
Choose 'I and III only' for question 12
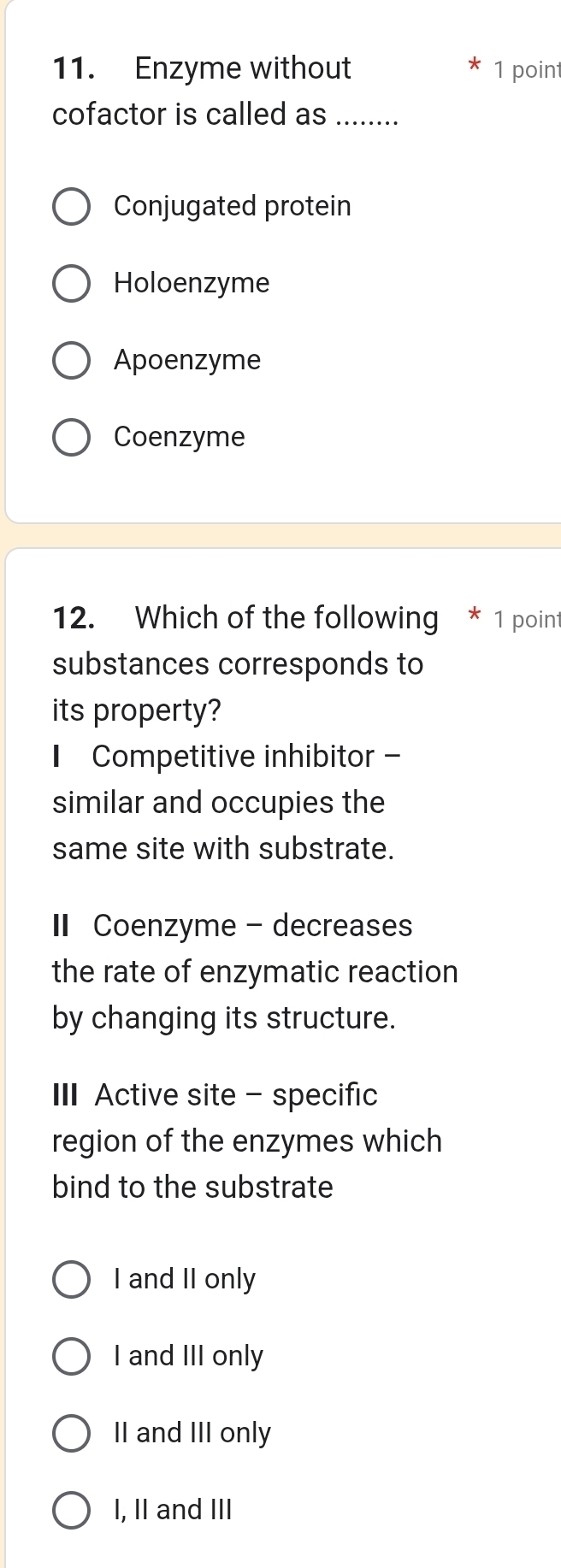pyautogui.click(x=72, y=1356)
